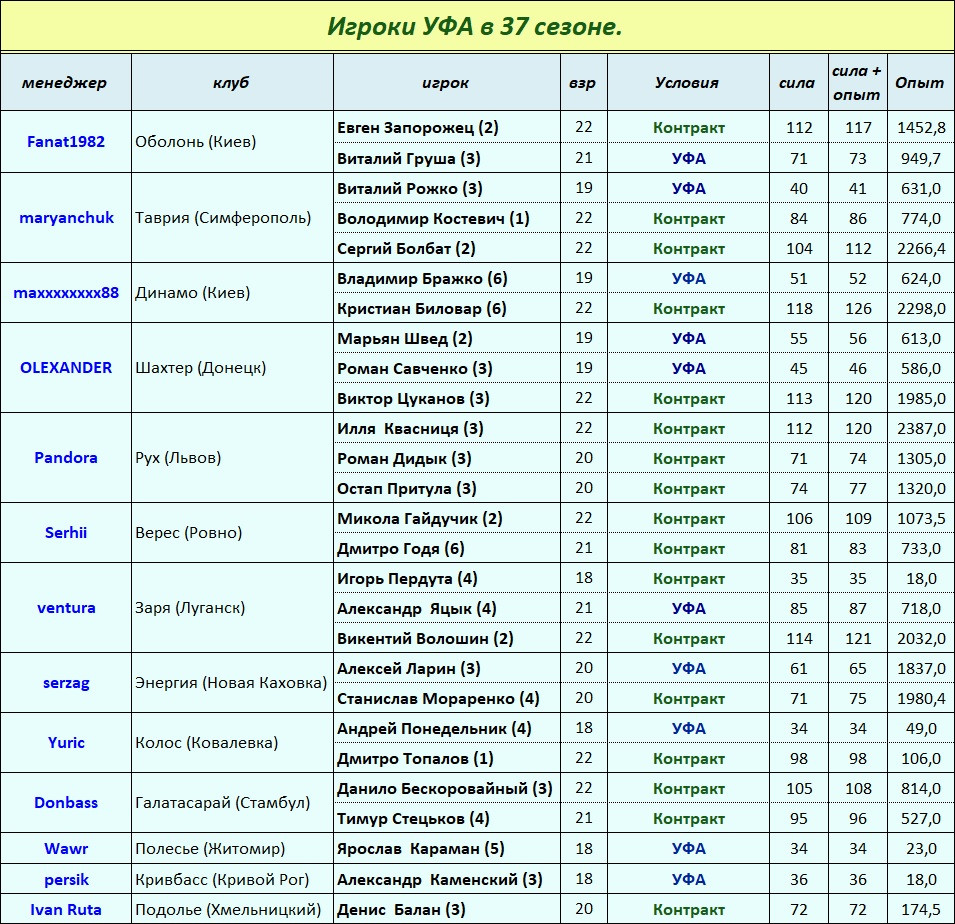Open manager Donbass link
Viewport: 955px width, 924px height.
[66, 803]
